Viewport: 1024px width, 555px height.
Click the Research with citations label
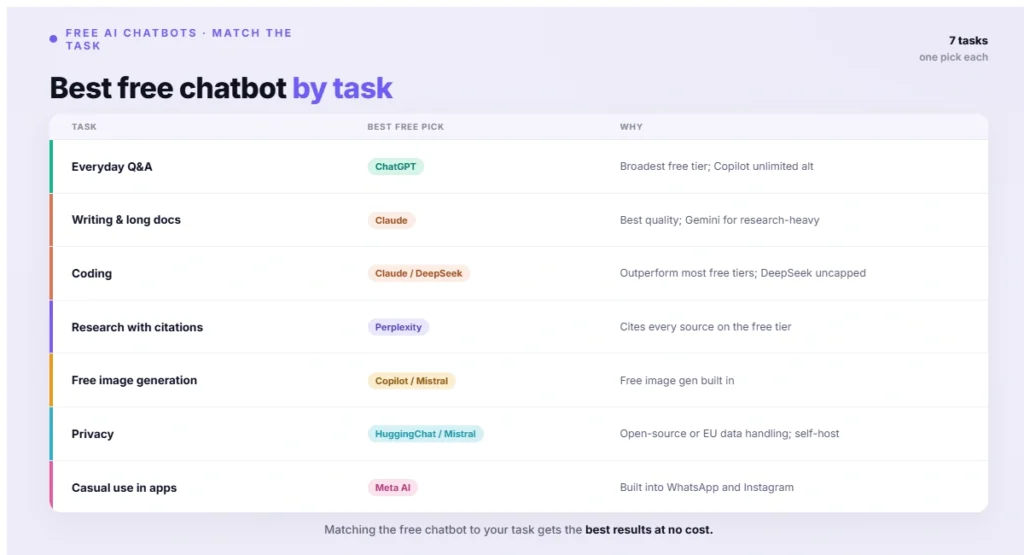point(137,327)
